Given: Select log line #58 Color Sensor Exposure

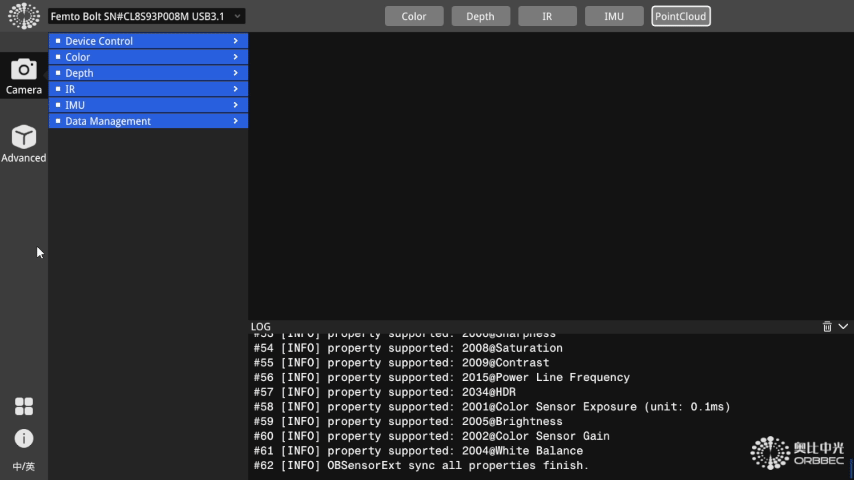Looking at the screenshot, I should click(492, 407).
